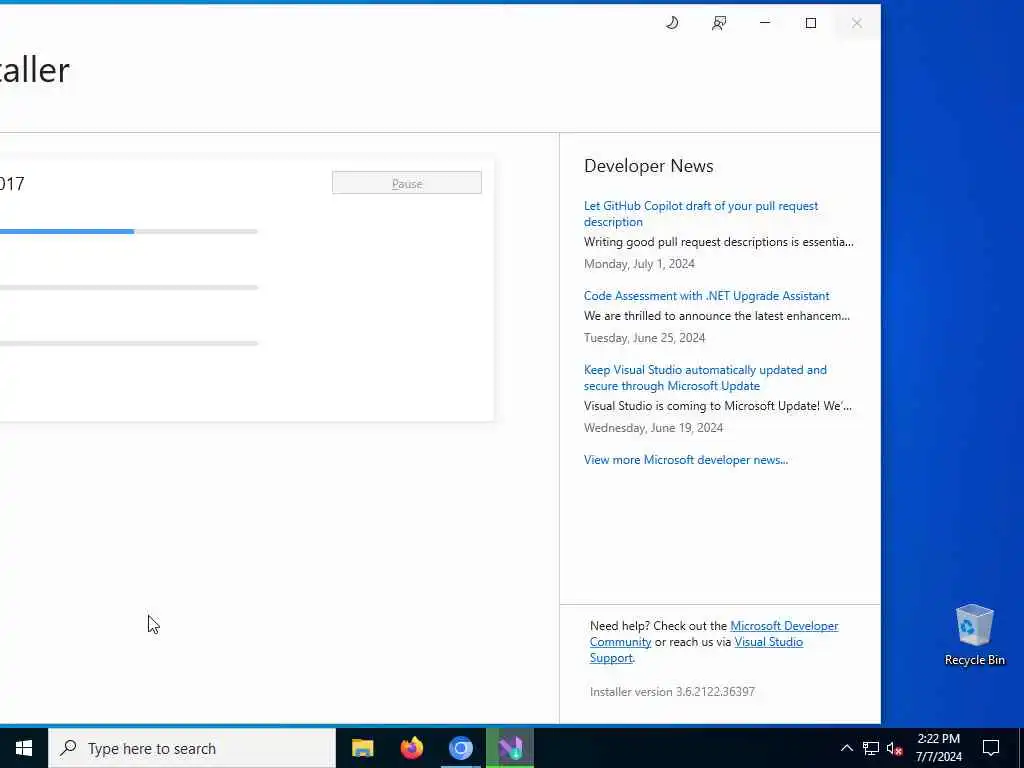View more Microsoft developer news
Image resolution: width=1024 pixels, height=768 pixels.
point(686,460)
